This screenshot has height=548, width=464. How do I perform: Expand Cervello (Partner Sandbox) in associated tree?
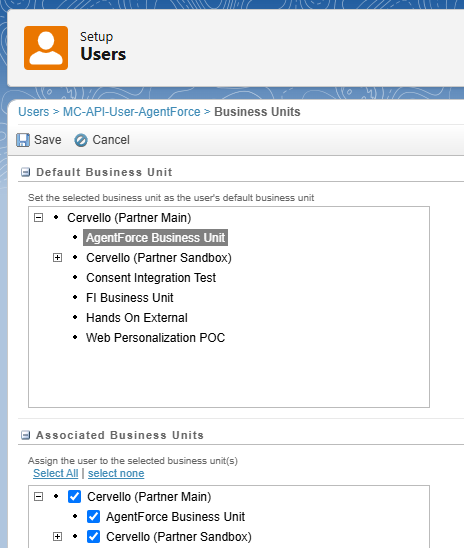click(57, 537)
